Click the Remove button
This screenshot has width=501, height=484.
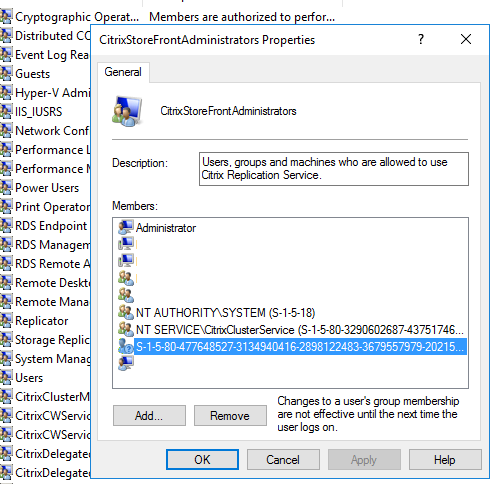click(230, 416)
